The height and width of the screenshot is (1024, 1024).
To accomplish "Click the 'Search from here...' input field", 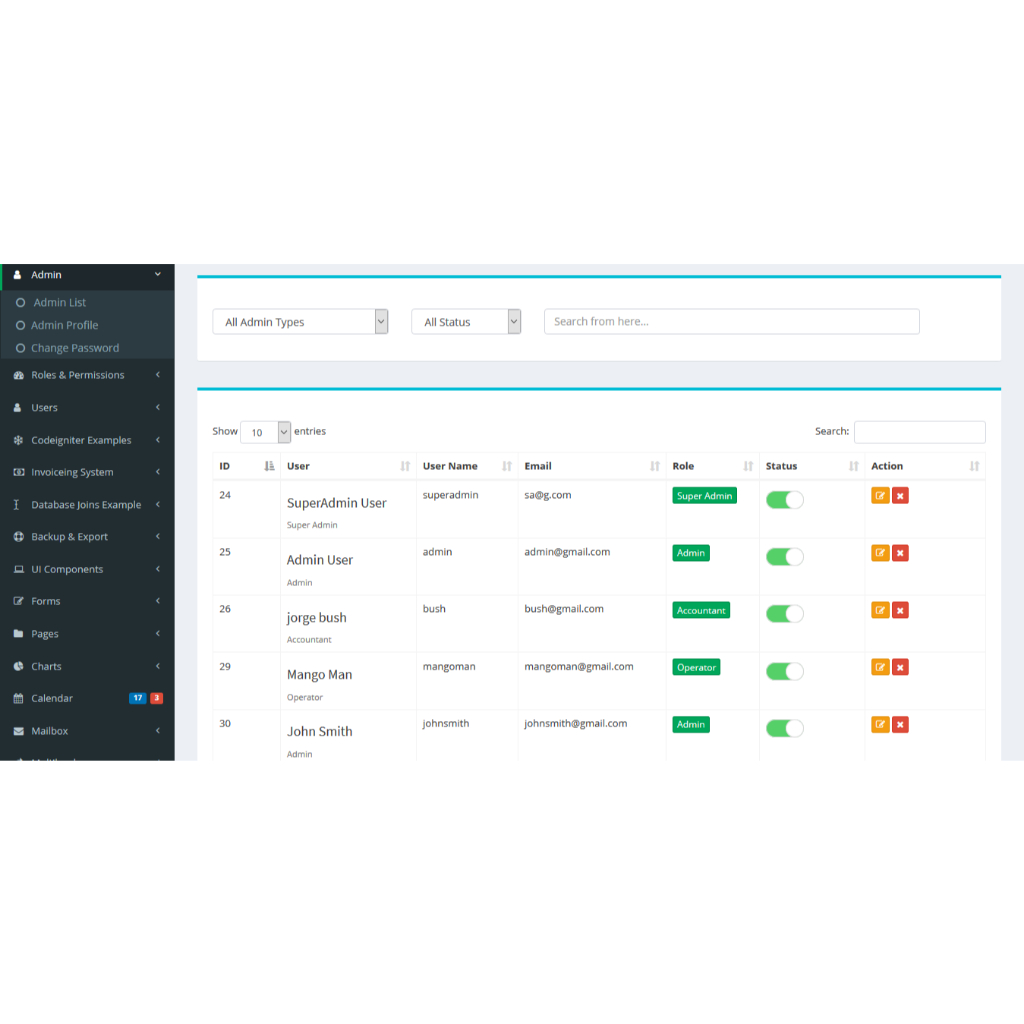I will pos(731,321).
